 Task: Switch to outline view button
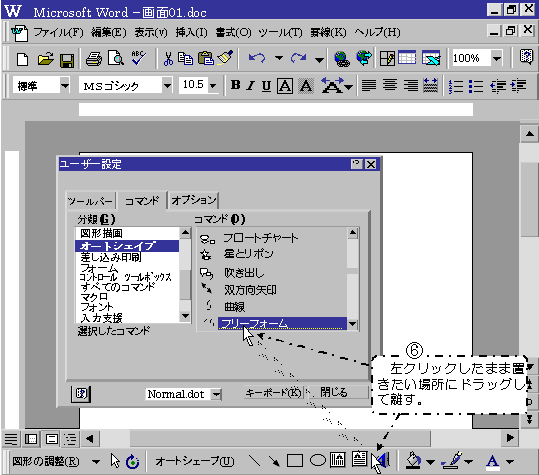point(70,439)
